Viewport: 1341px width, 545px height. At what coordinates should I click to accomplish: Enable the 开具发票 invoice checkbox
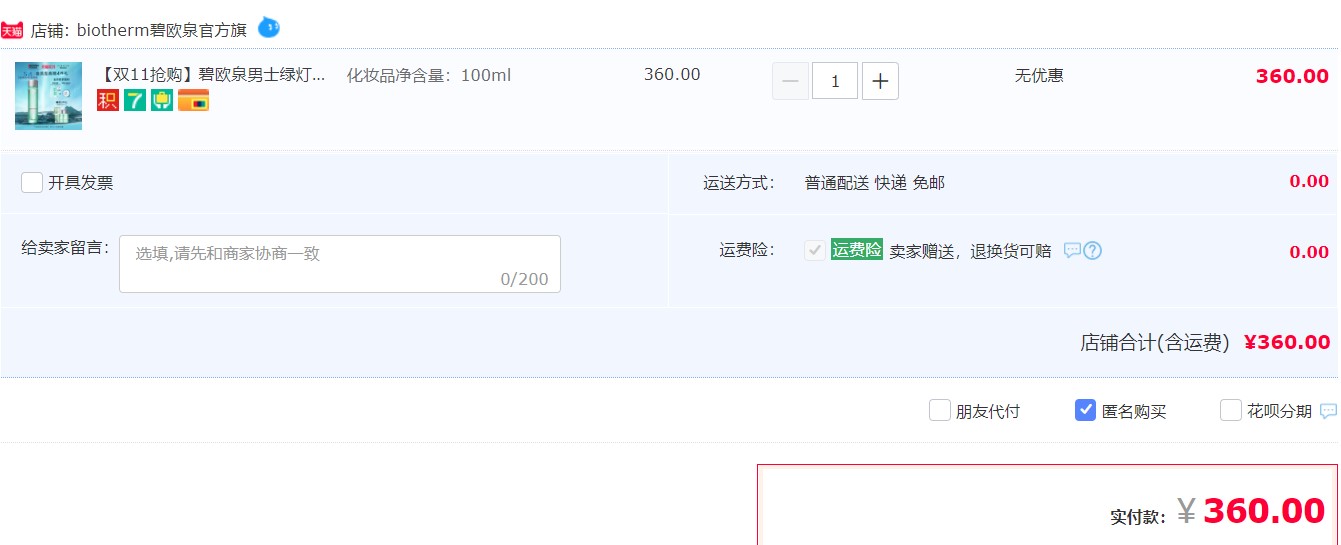(32, 182)
